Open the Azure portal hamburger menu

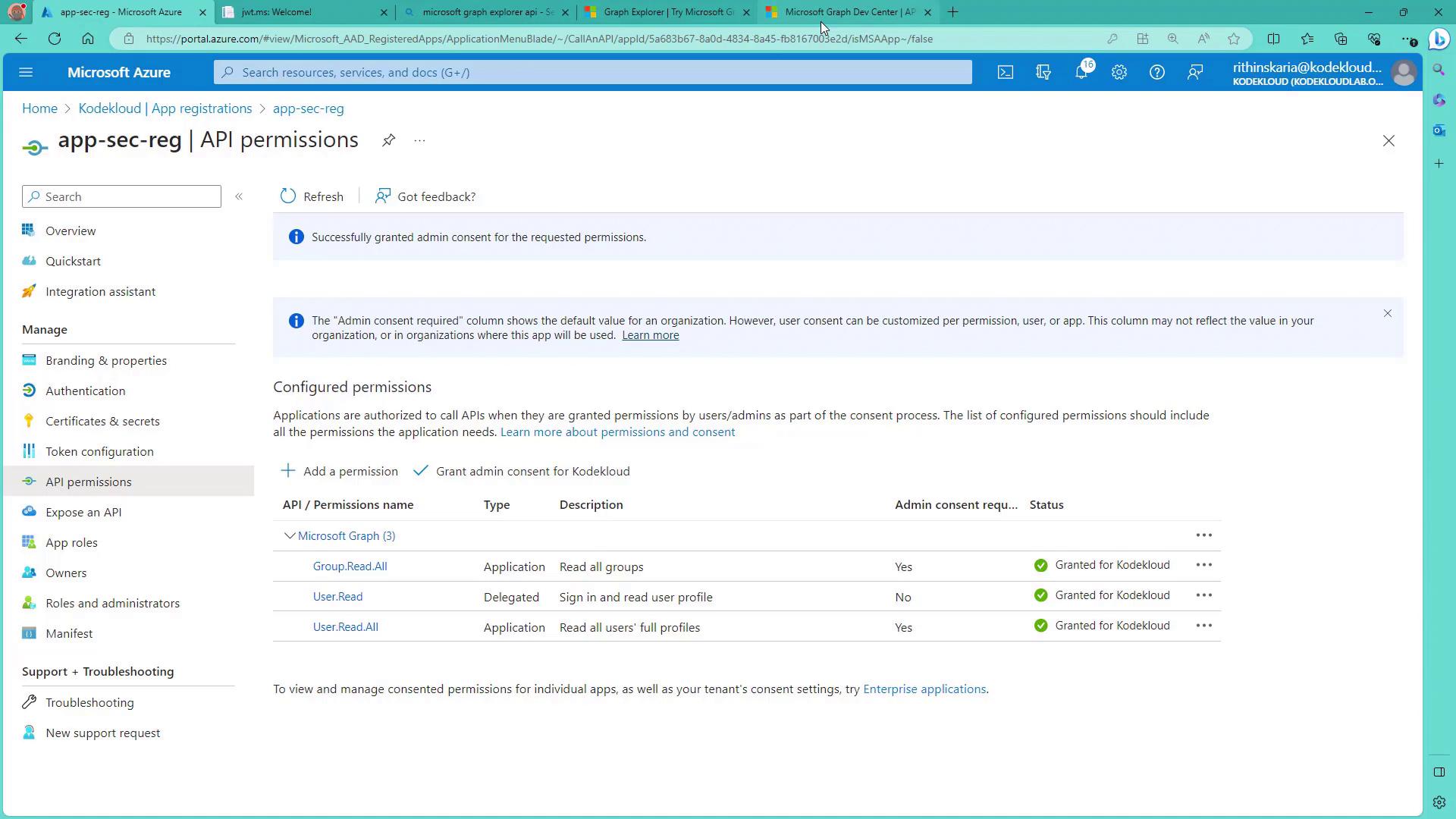pyautogui.click(x=26, y=72)
